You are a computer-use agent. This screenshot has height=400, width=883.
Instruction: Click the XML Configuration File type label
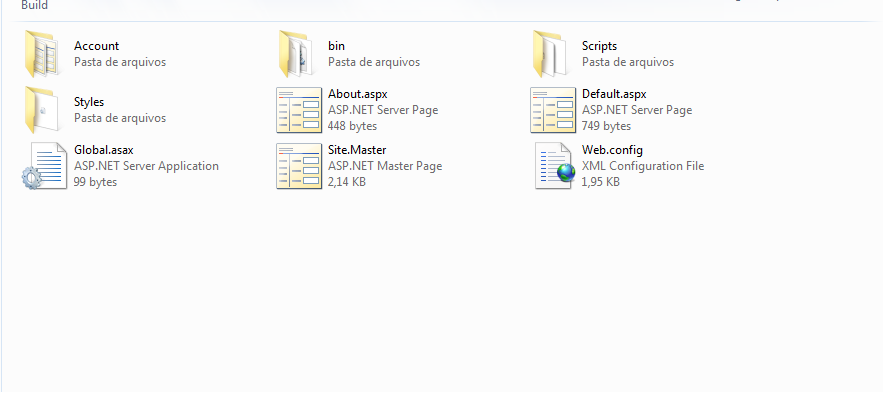[643, 166]
